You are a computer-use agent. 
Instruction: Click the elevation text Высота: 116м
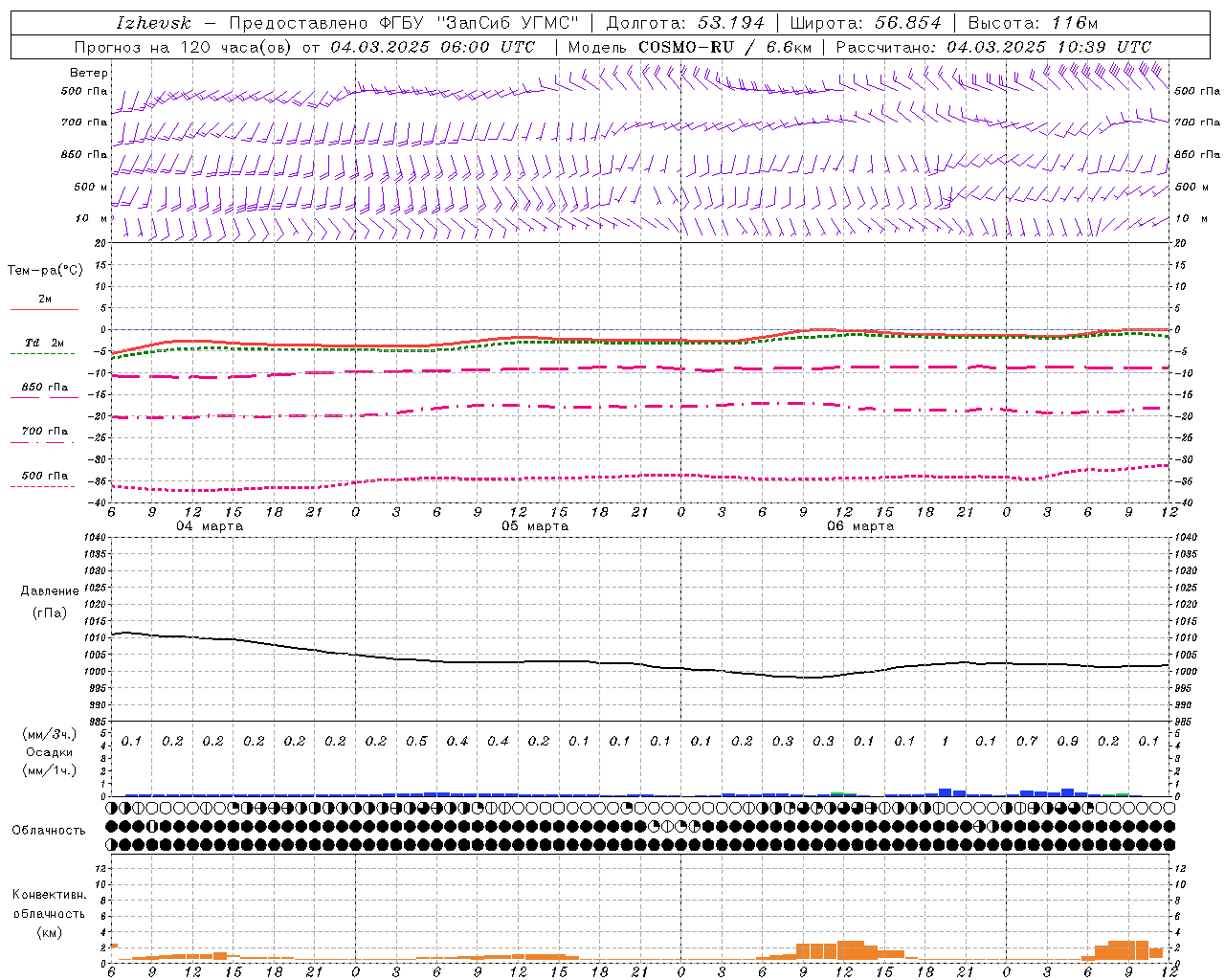click(x=1033, y=23)
